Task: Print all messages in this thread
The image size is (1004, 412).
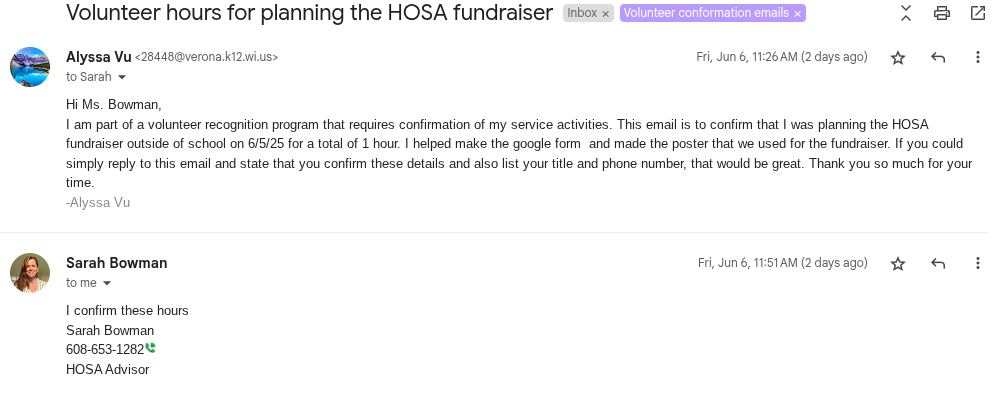Action: pyautogui.click(x=941, y=13)
